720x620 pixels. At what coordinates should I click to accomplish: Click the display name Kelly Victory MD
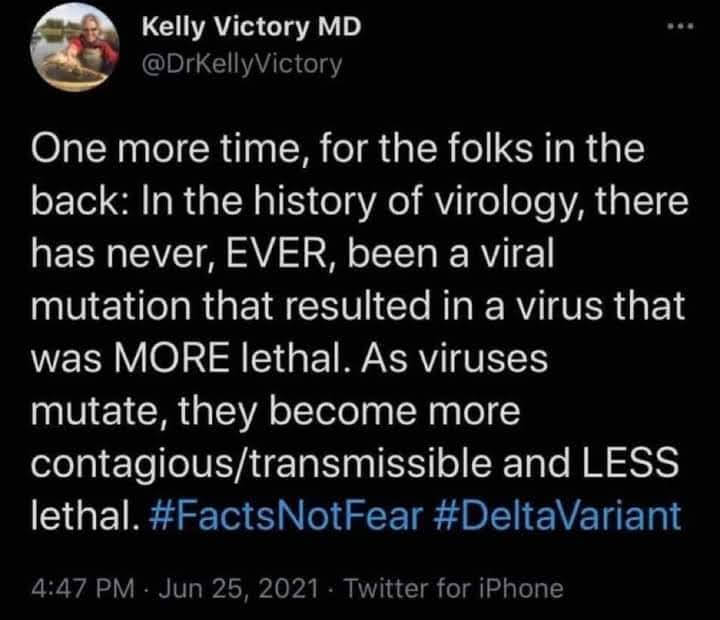coord(252,27)
